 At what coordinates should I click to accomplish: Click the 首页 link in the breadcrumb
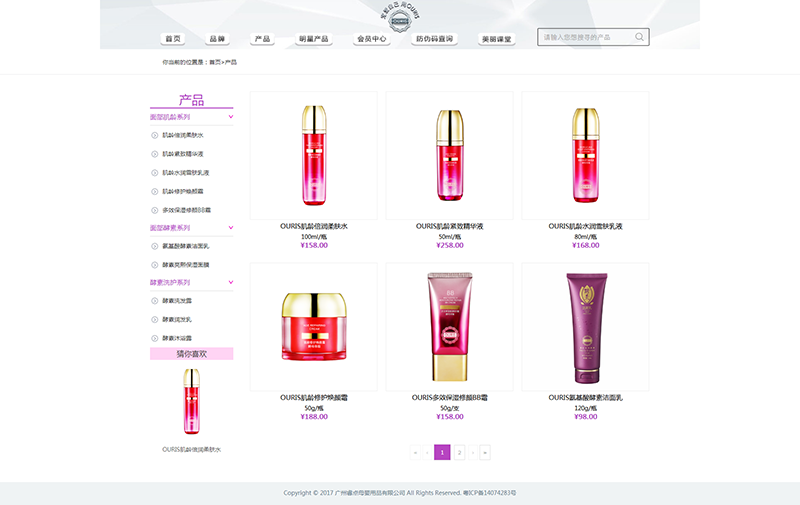pyautogui.click(x=214, y=62)
